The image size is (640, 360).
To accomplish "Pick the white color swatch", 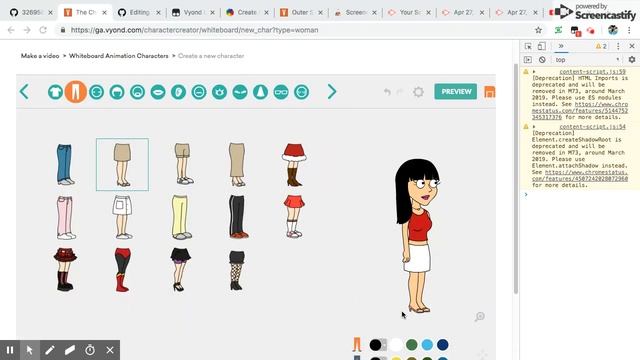I will [x=396, y=345].
